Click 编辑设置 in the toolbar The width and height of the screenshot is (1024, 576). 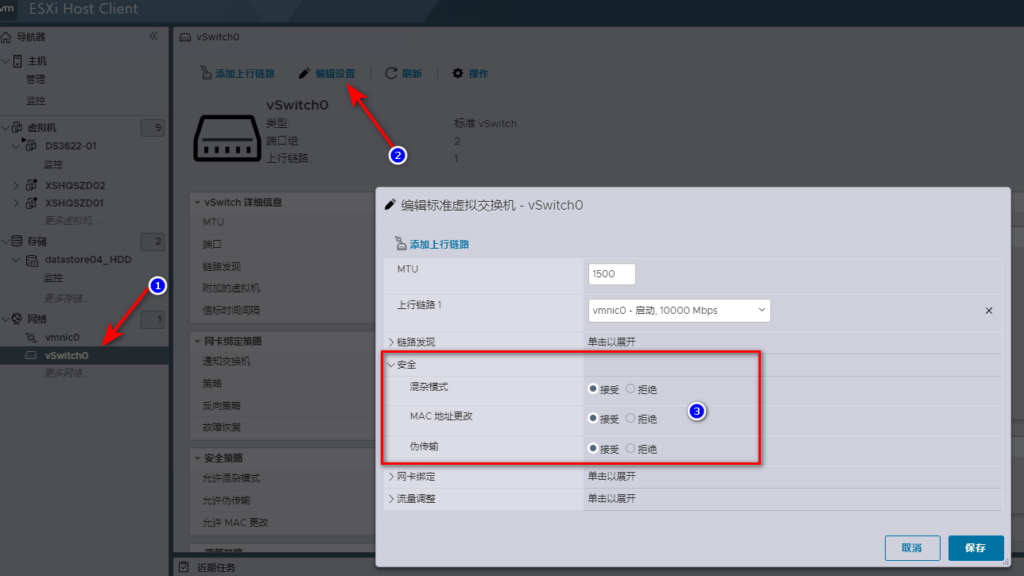(327, 73)
